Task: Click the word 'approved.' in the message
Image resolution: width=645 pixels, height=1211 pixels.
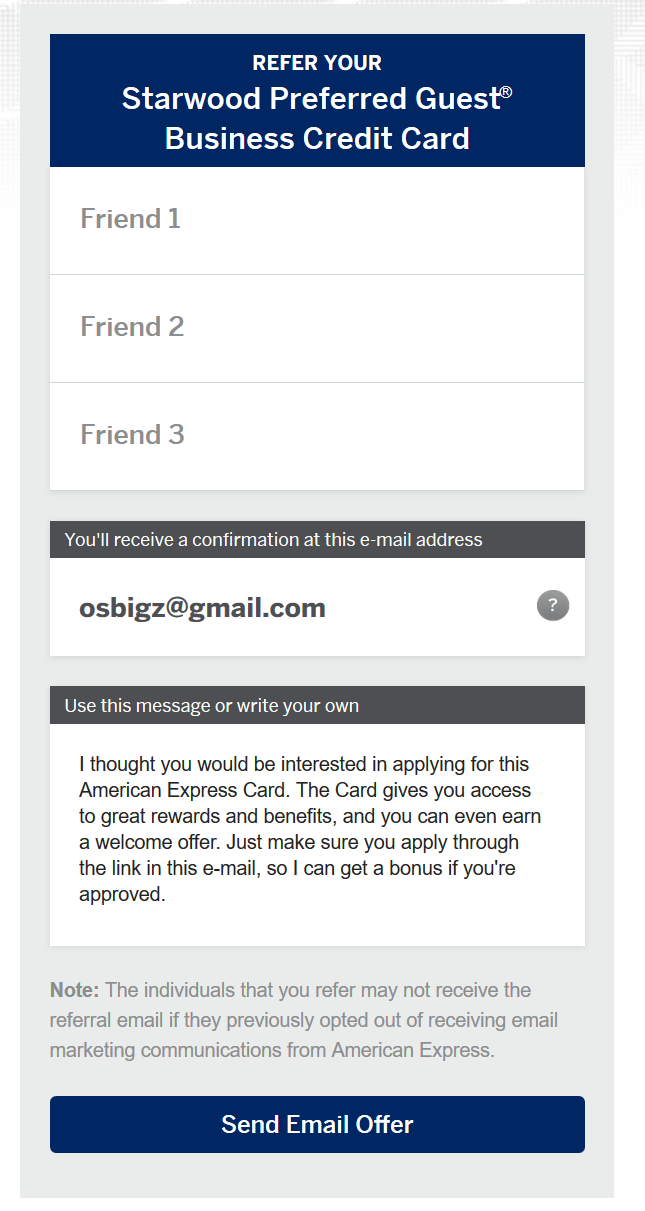Action: [x=122, y=894]
